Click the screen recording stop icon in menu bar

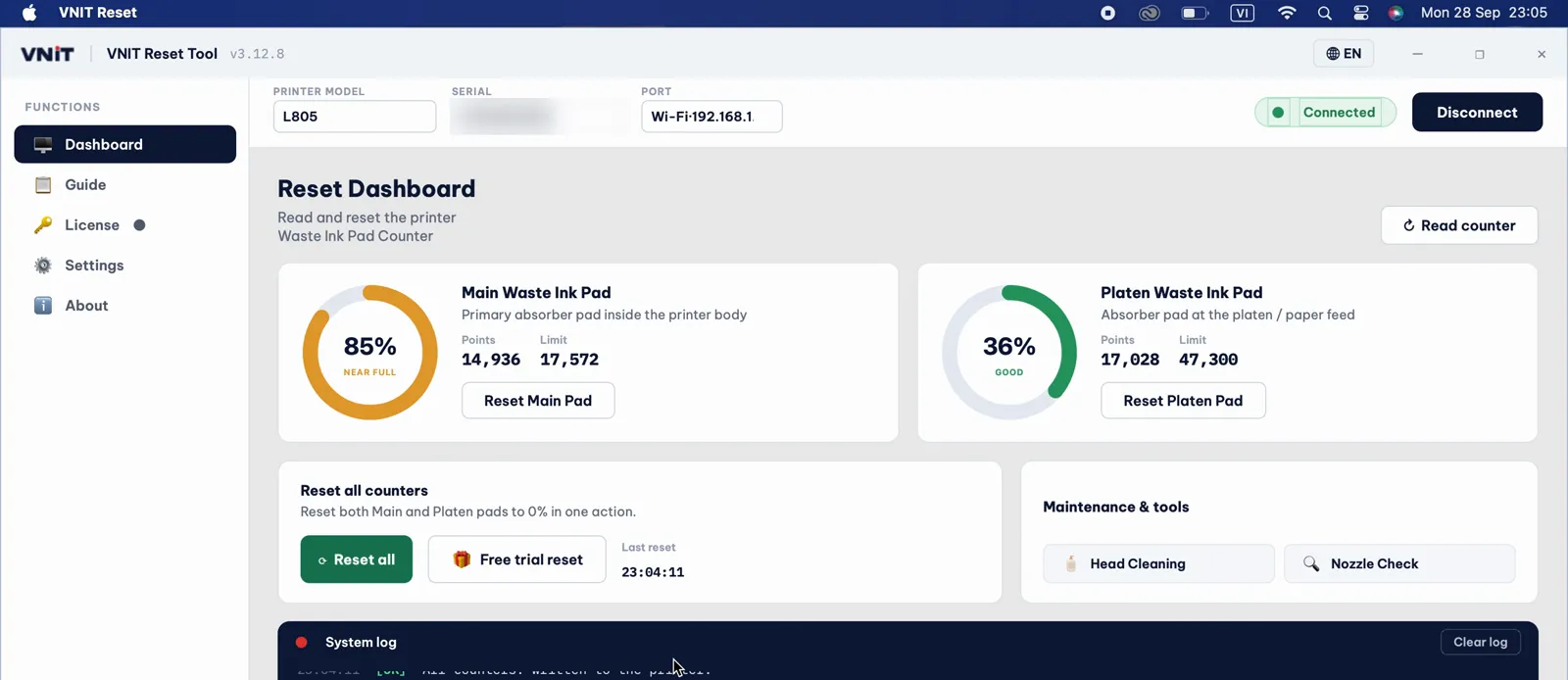point(1107,13)
